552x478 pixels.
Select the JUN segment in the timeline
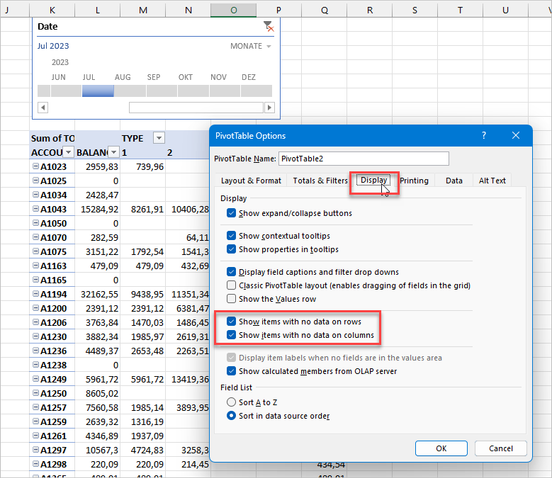click(x=66, y=91)
